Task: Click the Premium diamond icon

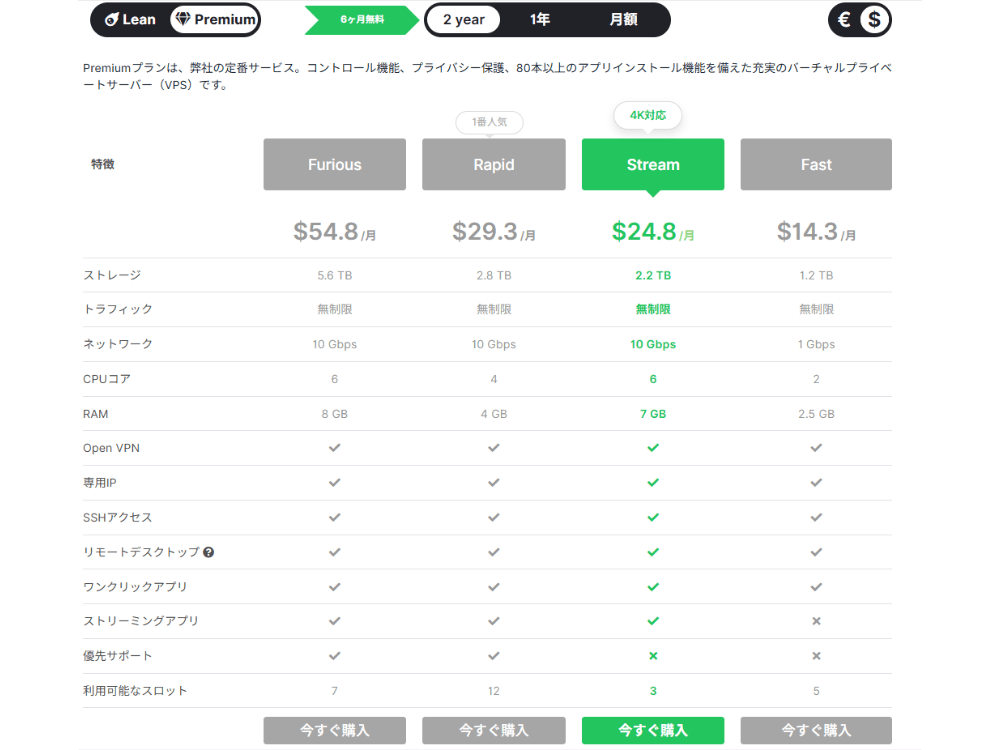Action: tap(182, 20)
